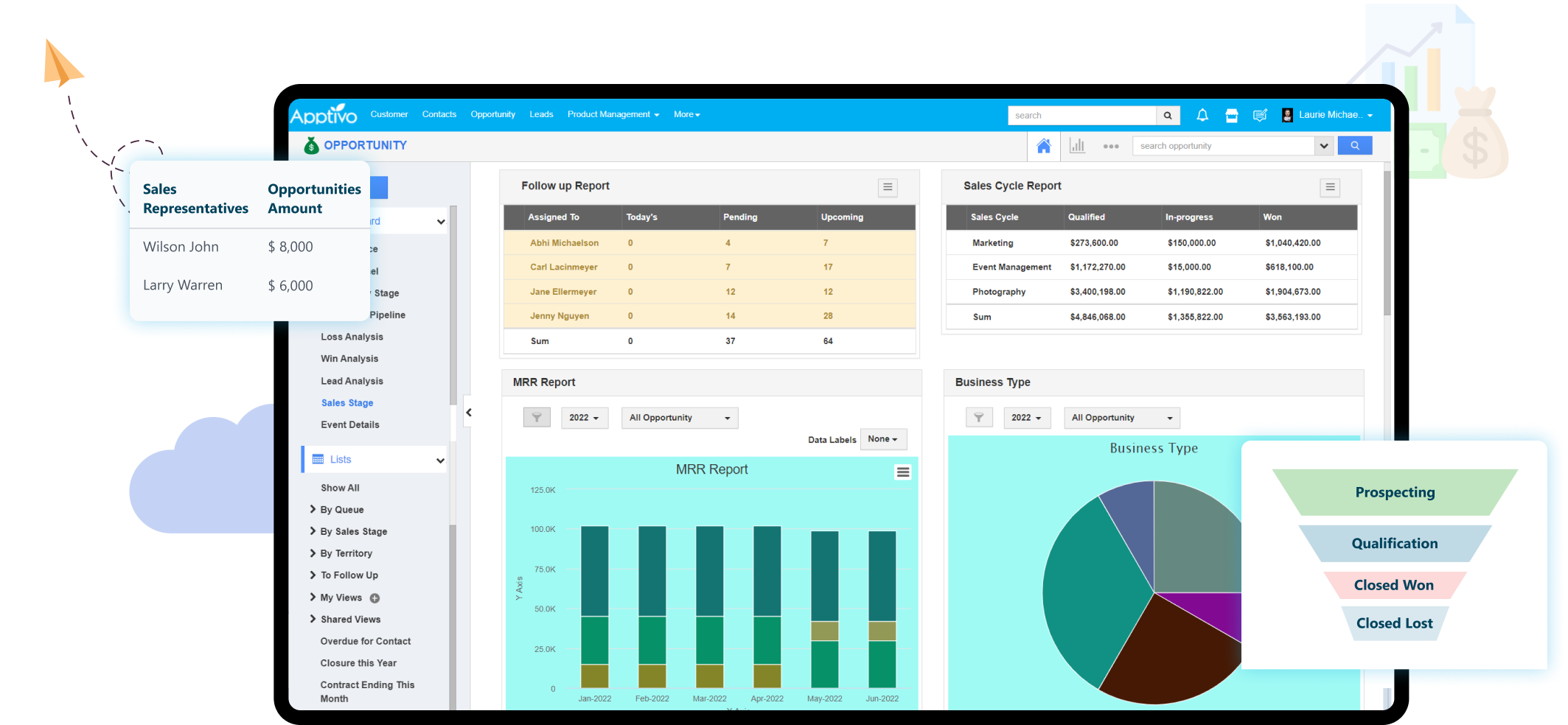1568x725 pixels.
Task: Collapse the left sidebar panel arrow
Action: (x=469, y=413)
